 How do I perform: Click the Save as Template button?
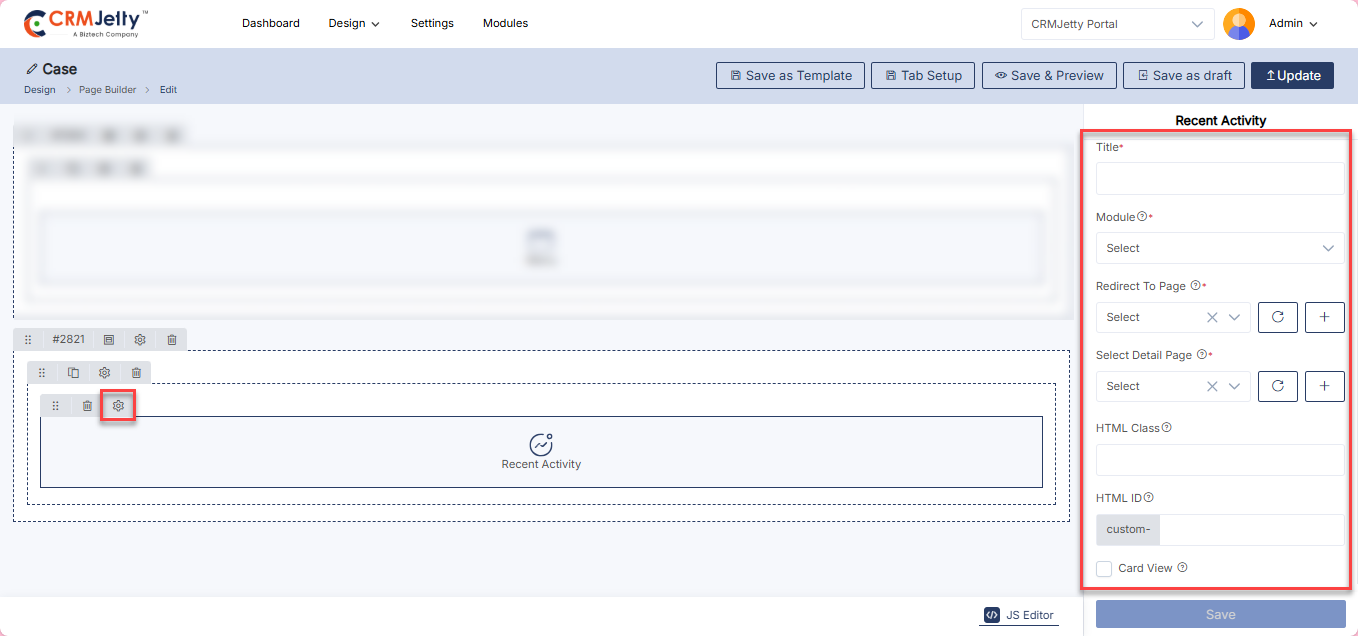coord(790,76)
